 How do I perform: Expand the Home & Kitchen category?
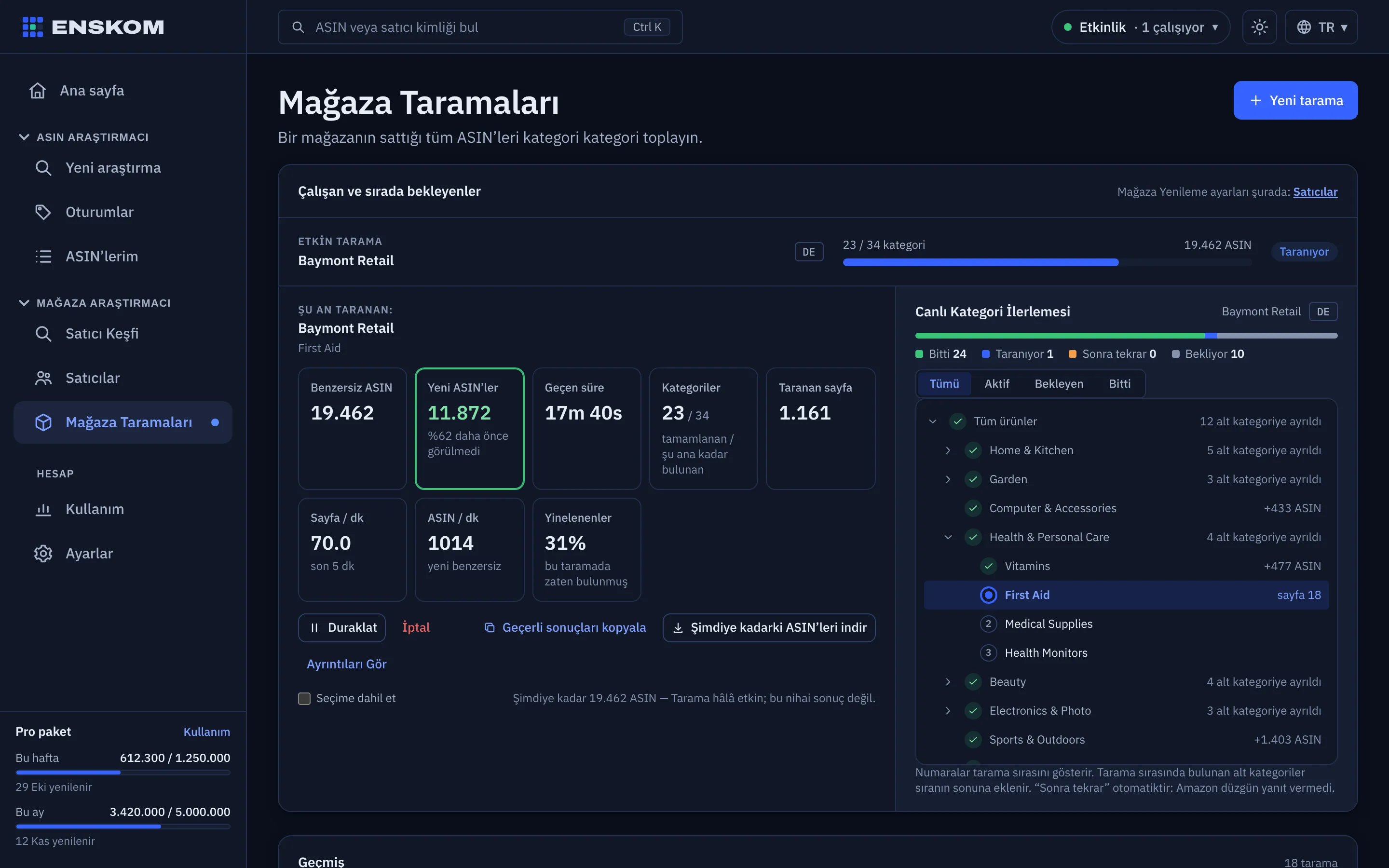948,450
